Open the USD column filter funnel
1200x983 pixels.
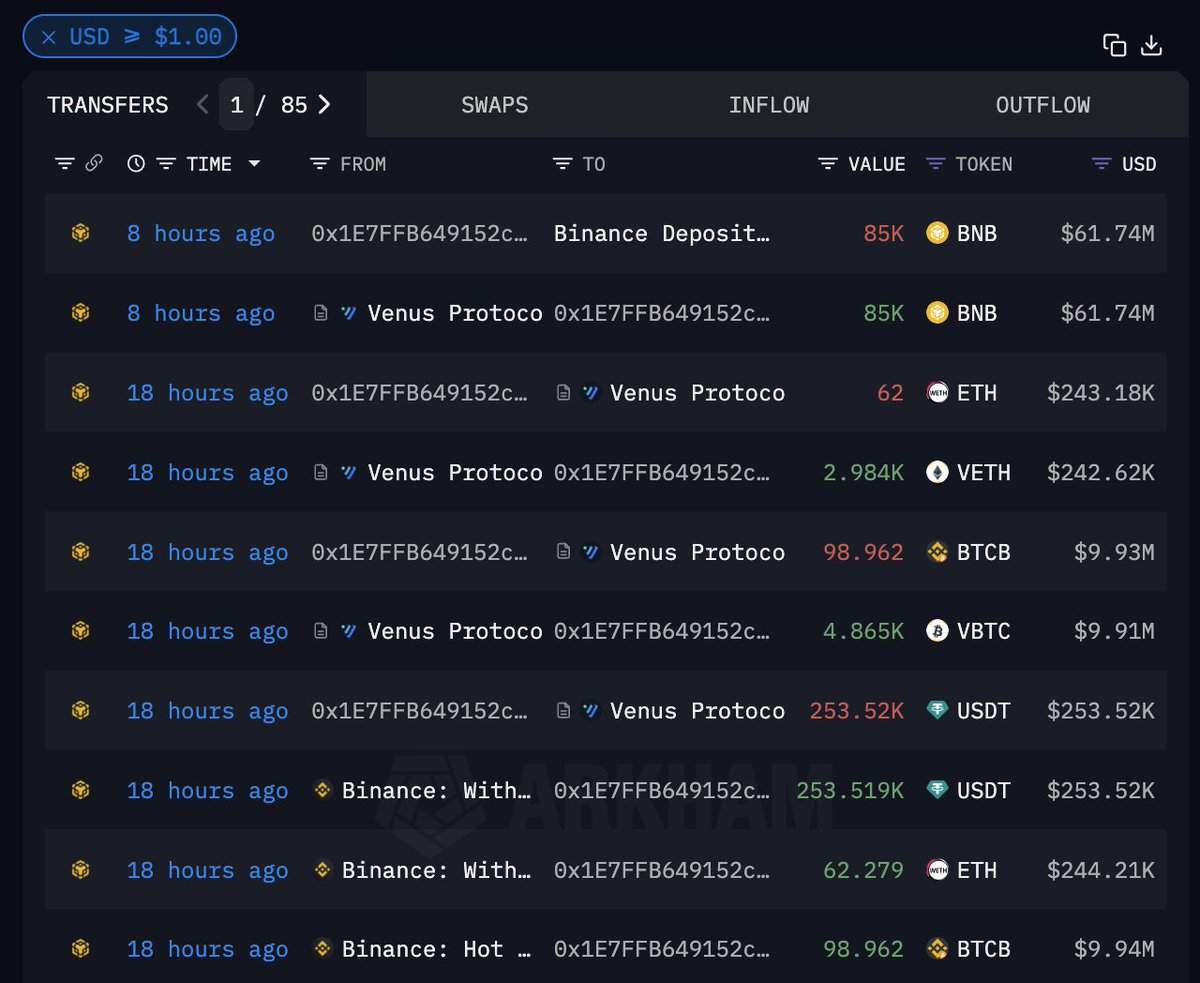1100,163
